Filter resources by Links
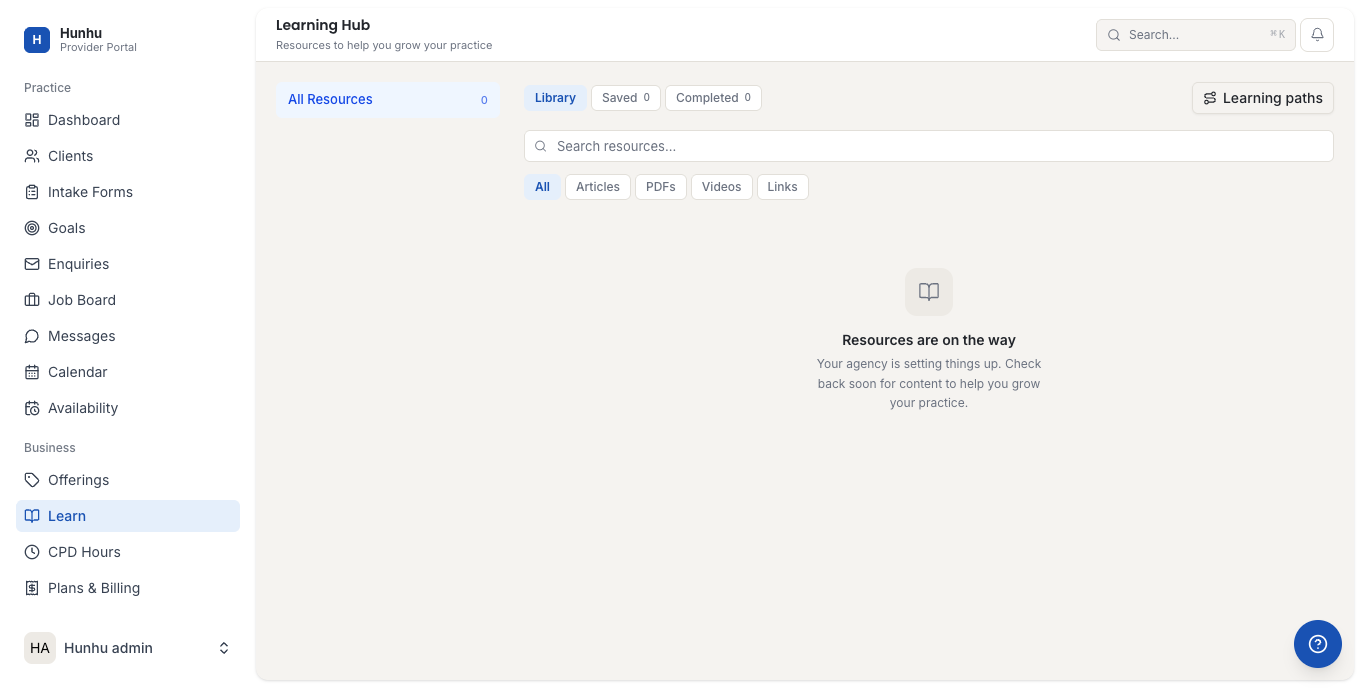1362x688 pixels. (x=783, y=187)
